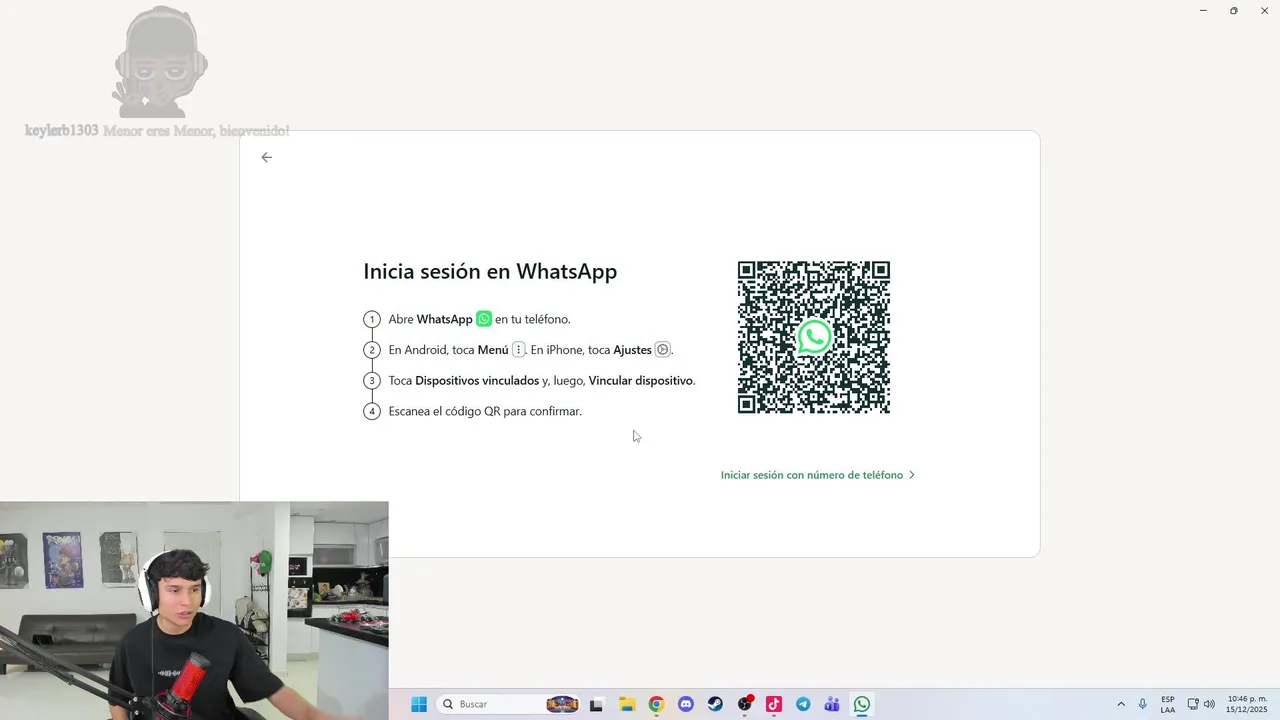Open the Windows Start menu
This screenshot has height=720, width=1280.
(419, 704)
